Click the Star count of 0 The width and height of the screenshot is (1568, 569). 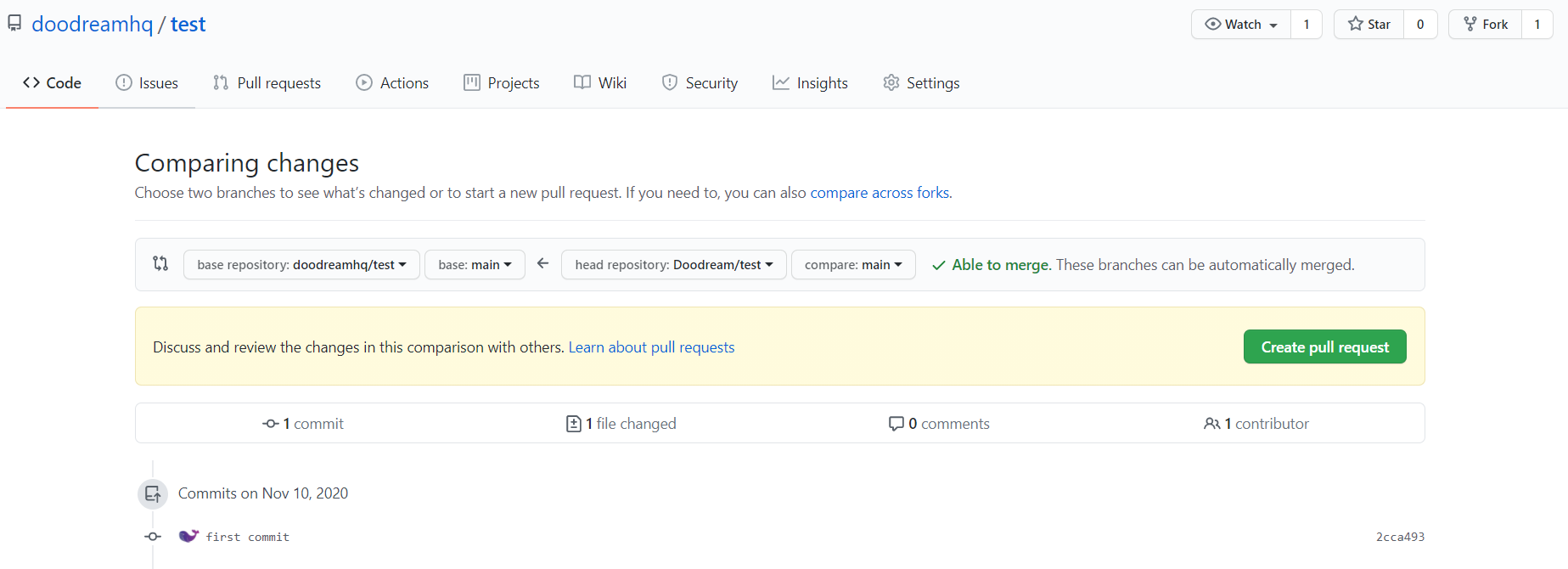1420,25
